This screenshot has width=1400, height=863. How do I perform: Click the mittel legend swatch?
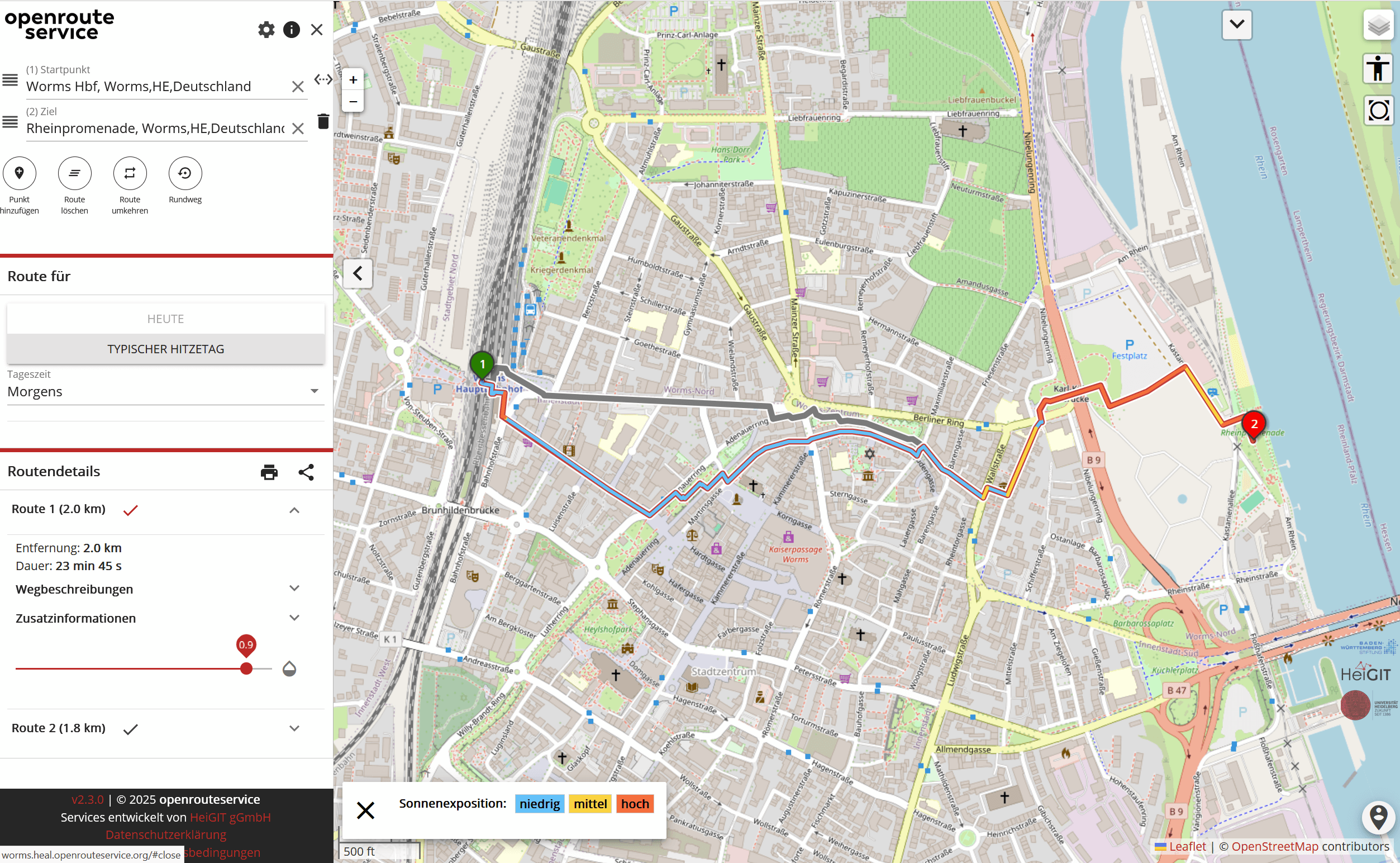590,804
